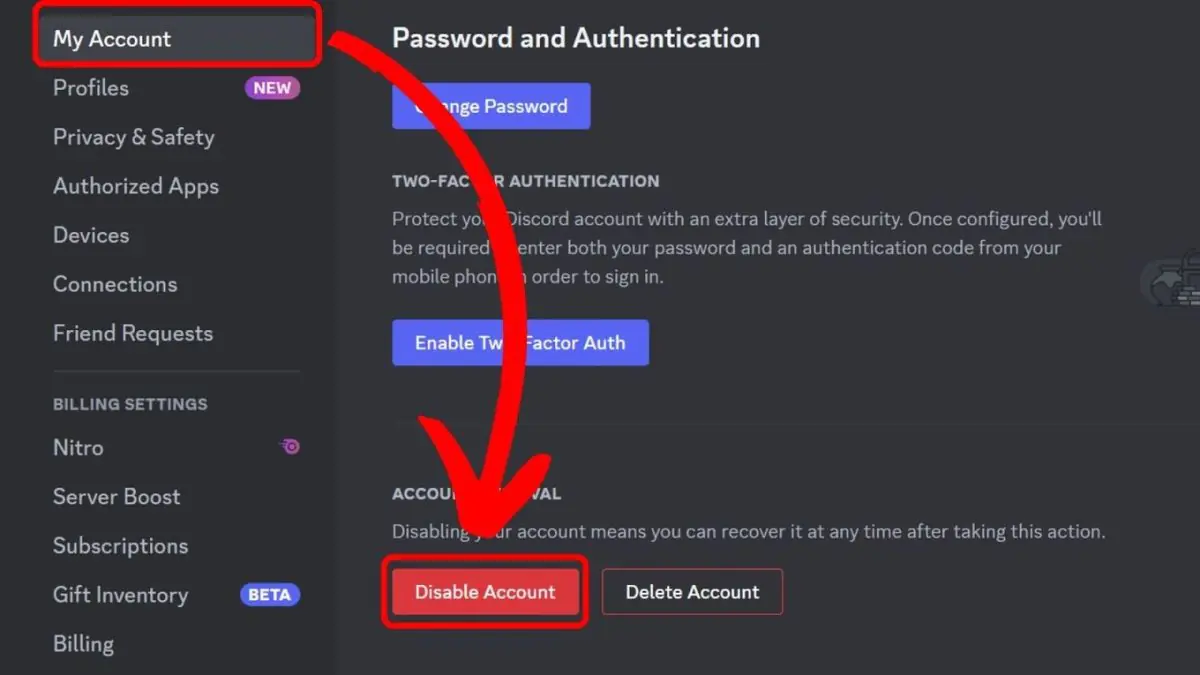1200x675 pixels.
Task: Open Privacy & Safety settings
Action: pos(133,137)
